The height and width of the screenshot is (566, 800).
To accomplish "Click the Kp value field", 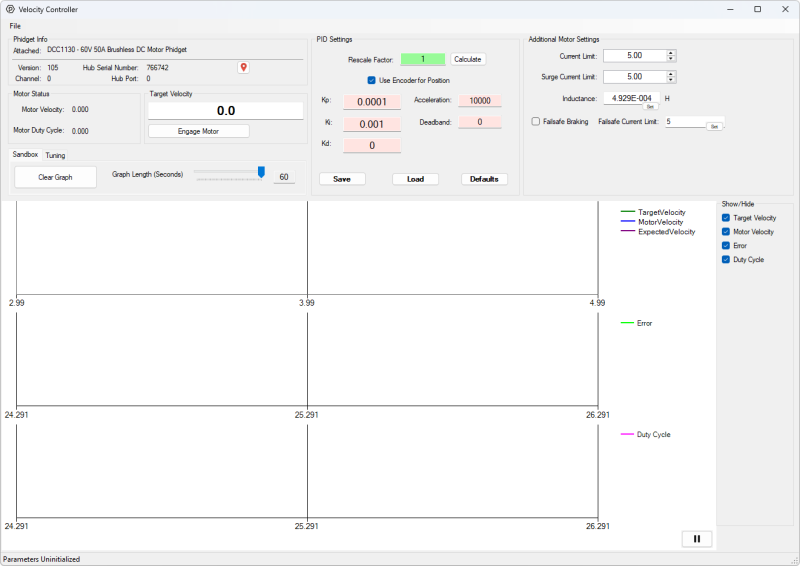I will tap(372, 102).
